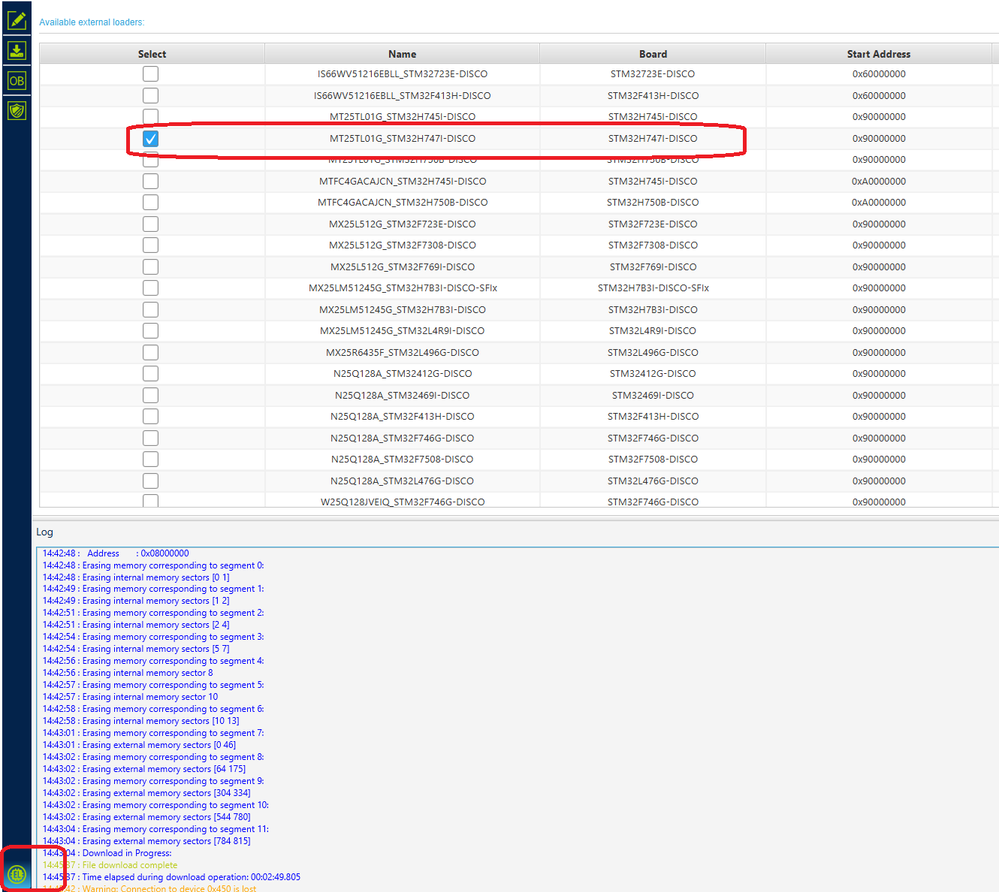Tick checkbox for N25Q128A_STM32L476G-DISCO loader
Screen dimensions: 999x892
pos(150,481)
